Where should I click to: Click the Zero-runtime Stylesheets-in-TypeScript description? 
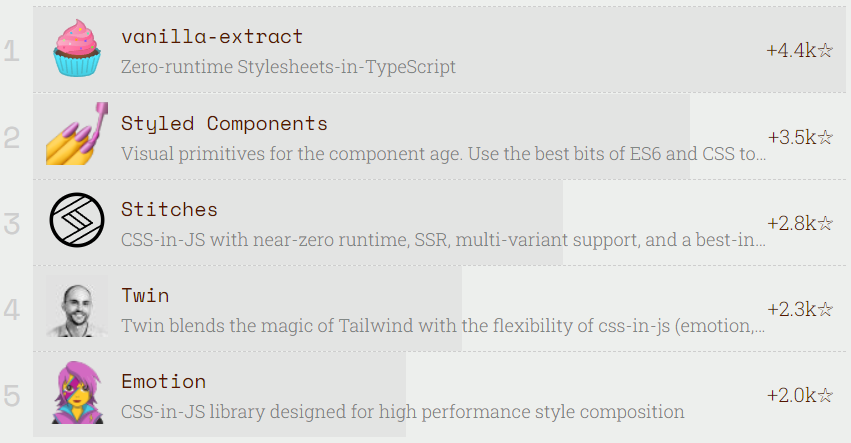coord(288,67)
